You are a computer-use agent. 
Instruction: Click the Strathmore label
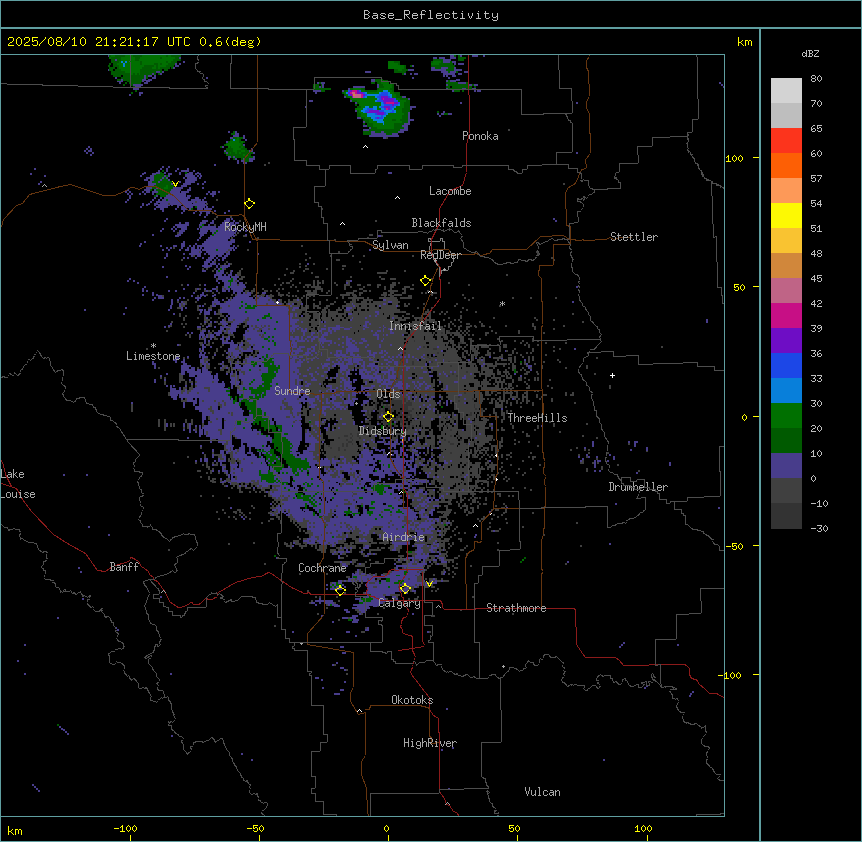pos(516,608)
